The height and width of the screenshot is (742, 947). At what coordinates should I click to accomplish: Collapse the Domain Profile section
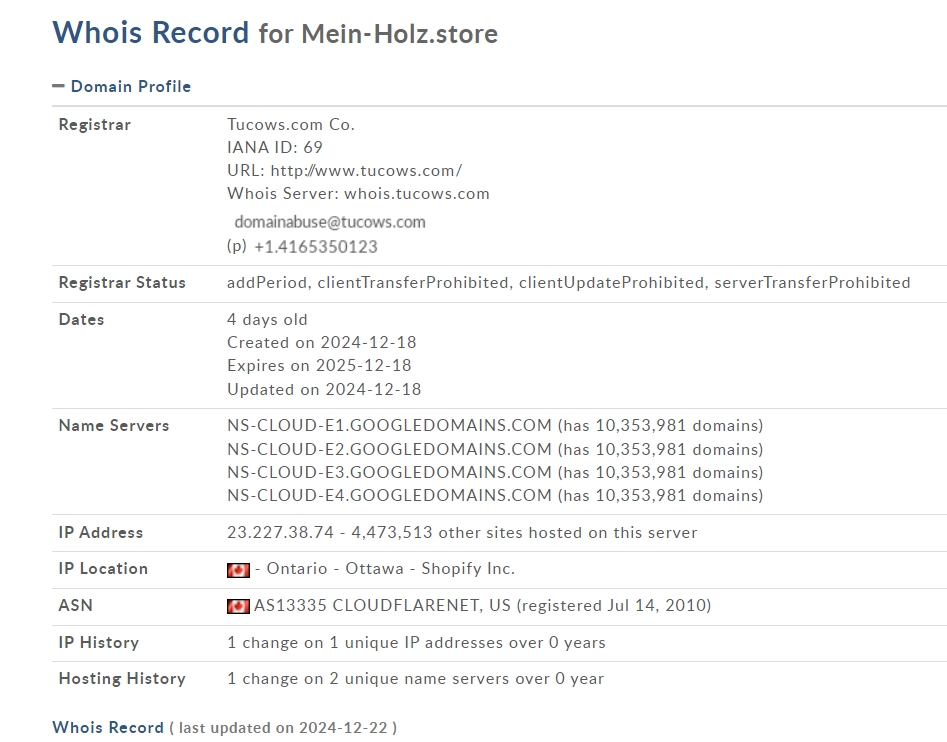click(121, 86)
